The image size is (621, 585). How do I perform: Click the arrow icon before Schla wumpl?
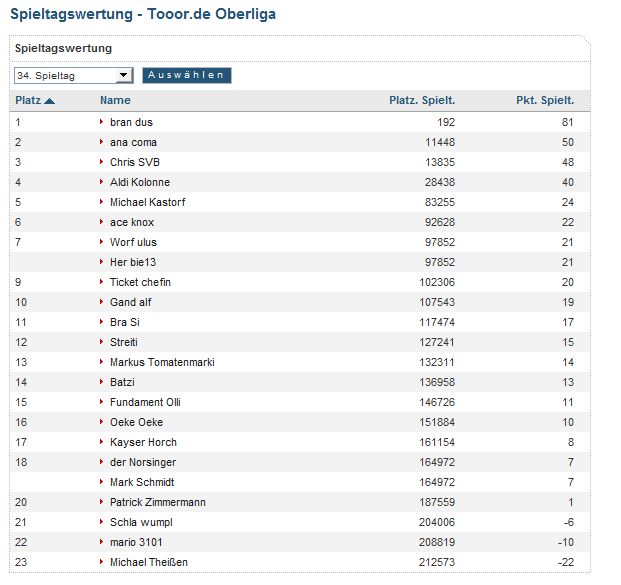tap(102, 522)
